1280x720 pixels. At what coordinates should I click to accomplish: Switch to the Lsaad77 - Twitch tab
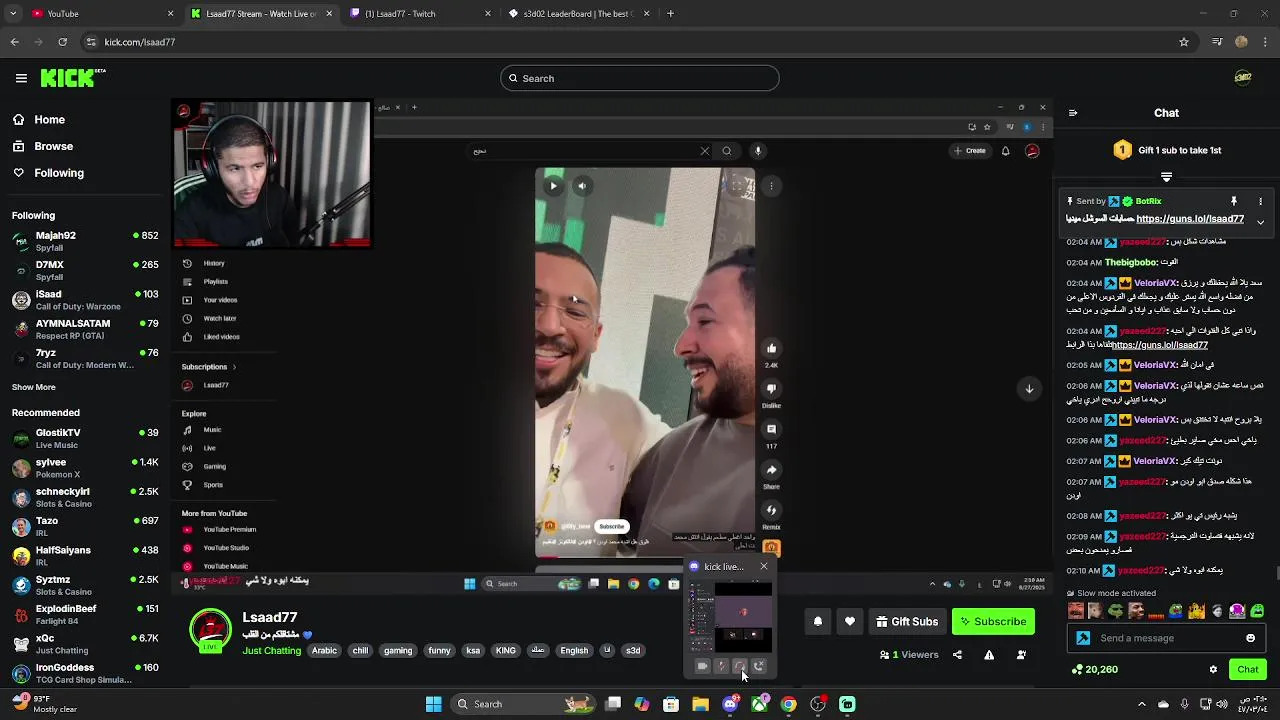420,13
